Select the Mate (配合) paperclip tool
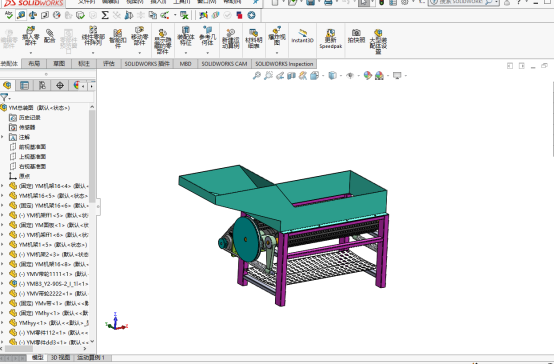 click(x=49, y=36)
